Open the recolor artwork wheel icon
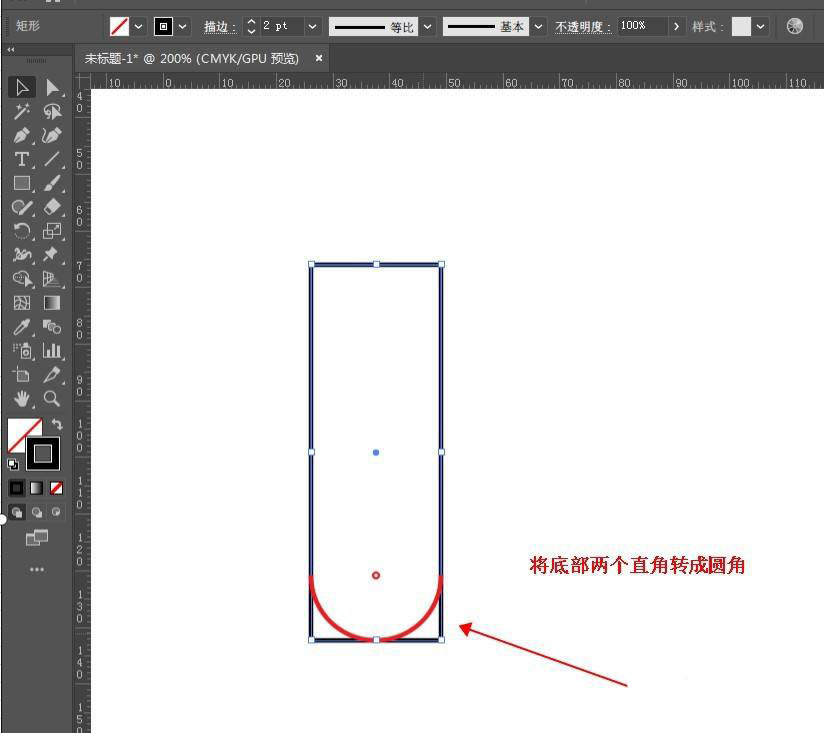 (x=795, y=26)
